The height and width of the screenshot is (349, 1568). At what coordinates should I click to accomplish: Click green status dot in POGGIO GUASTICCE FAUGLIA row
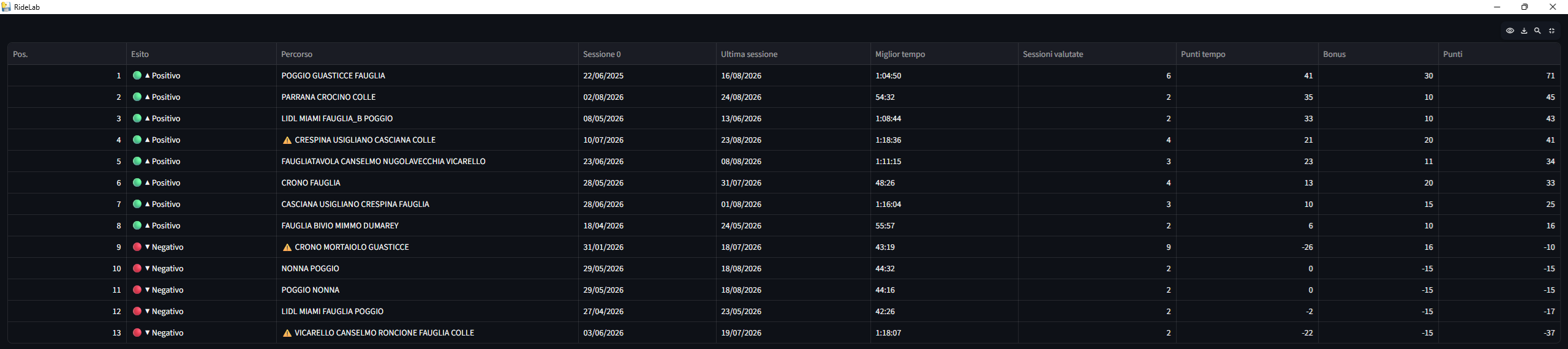137,75
